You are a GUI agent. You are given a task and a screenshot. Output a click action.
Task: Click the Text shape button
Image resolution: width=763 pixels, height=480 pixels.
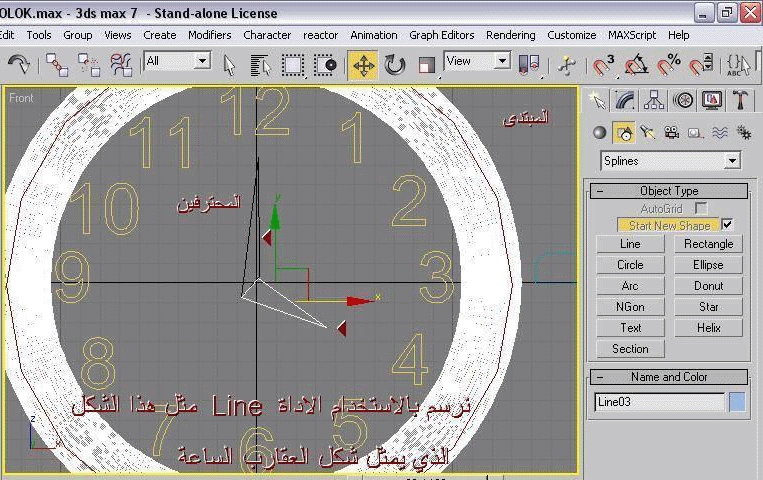point(630,328)
